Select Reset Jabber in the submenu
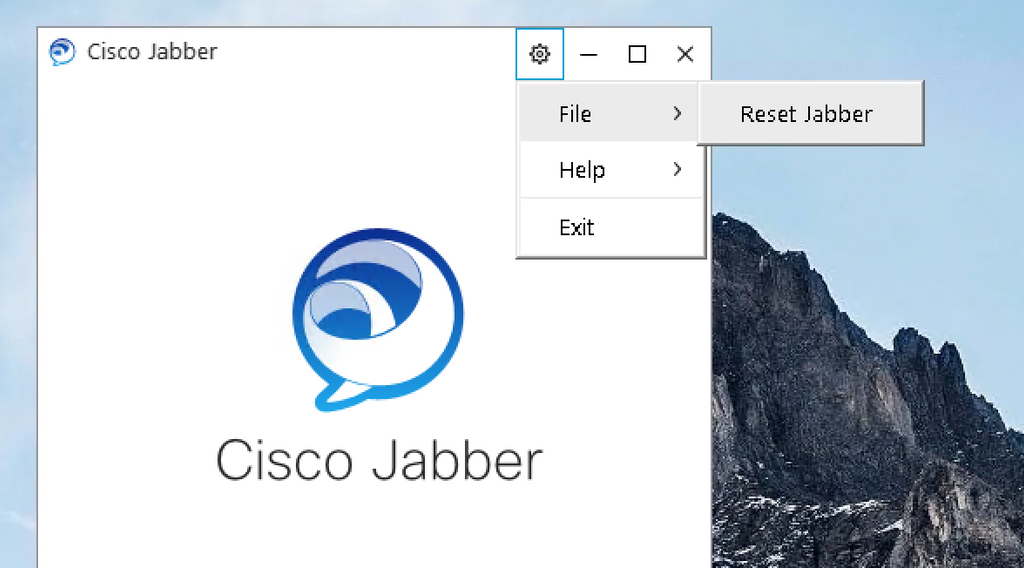The image size is (1024, 568). click(x=806, y=114)
